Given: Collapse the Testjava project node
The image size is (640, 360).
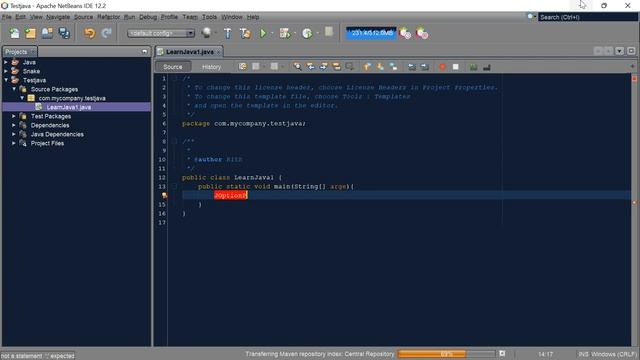Looking at the screenshot, I should pyautogui.click(x=6, y=80).
